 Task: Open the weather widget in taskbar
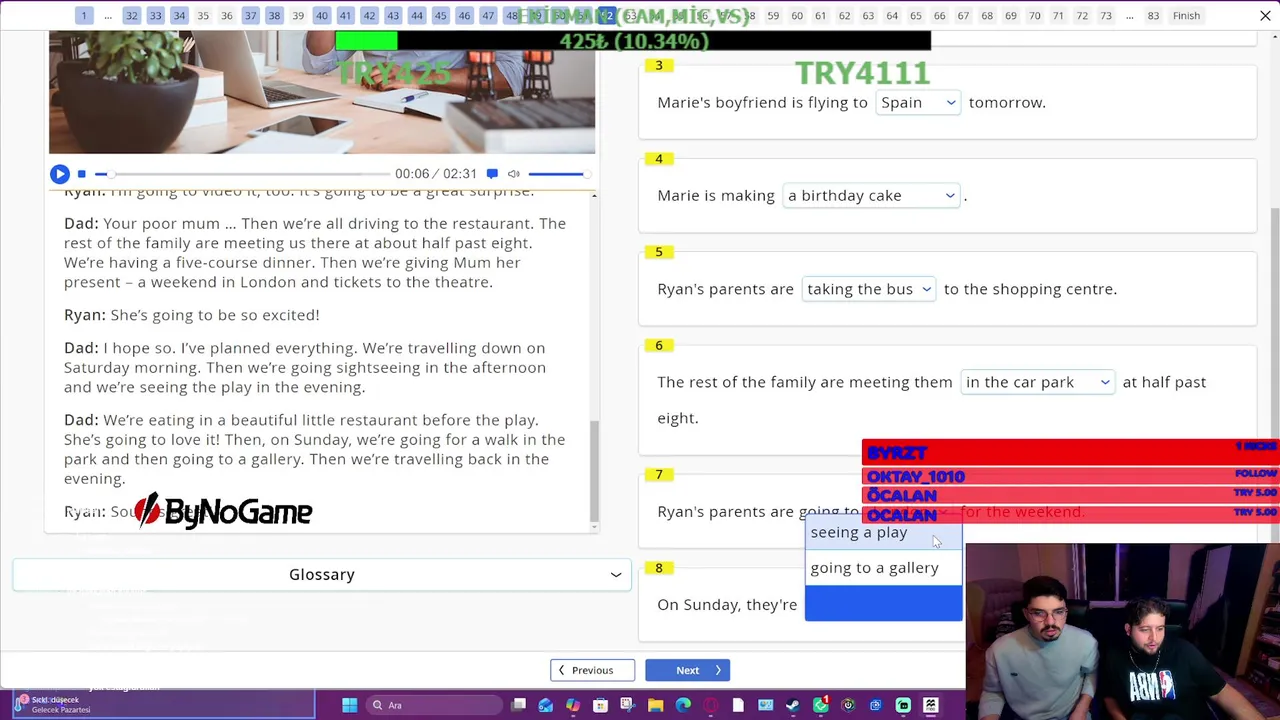tap(55, 705)
